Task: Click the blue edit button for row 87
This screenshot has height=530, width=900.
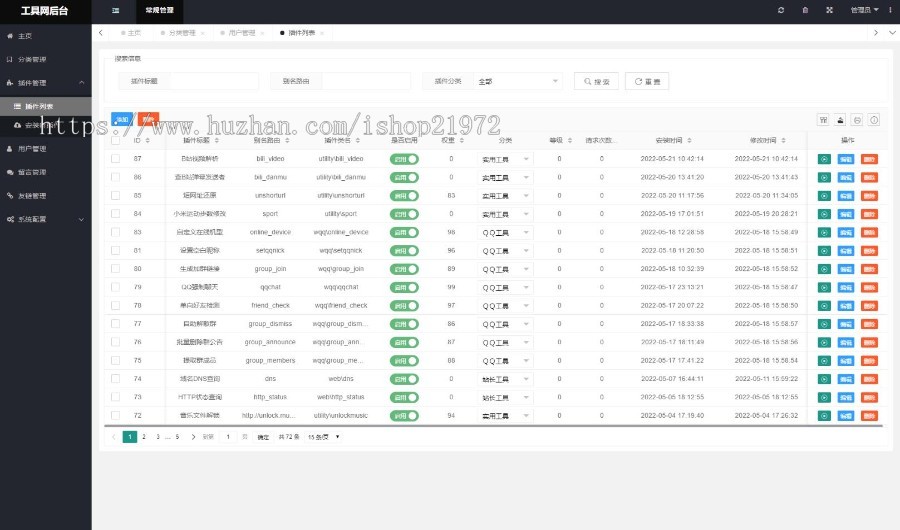Action: [846, 159]
